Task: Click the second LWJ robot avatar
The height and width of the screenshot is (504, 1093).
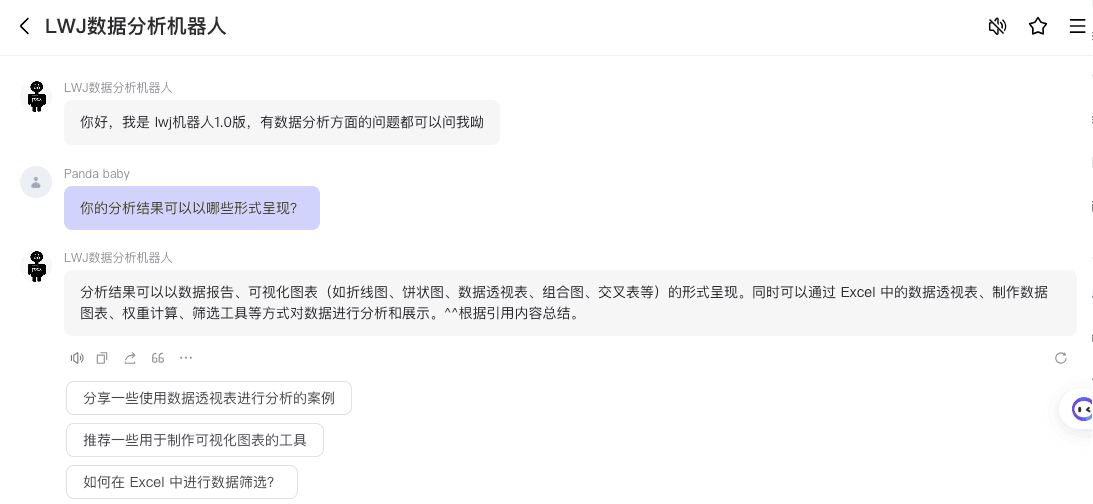Action: (x=37, y=266)
